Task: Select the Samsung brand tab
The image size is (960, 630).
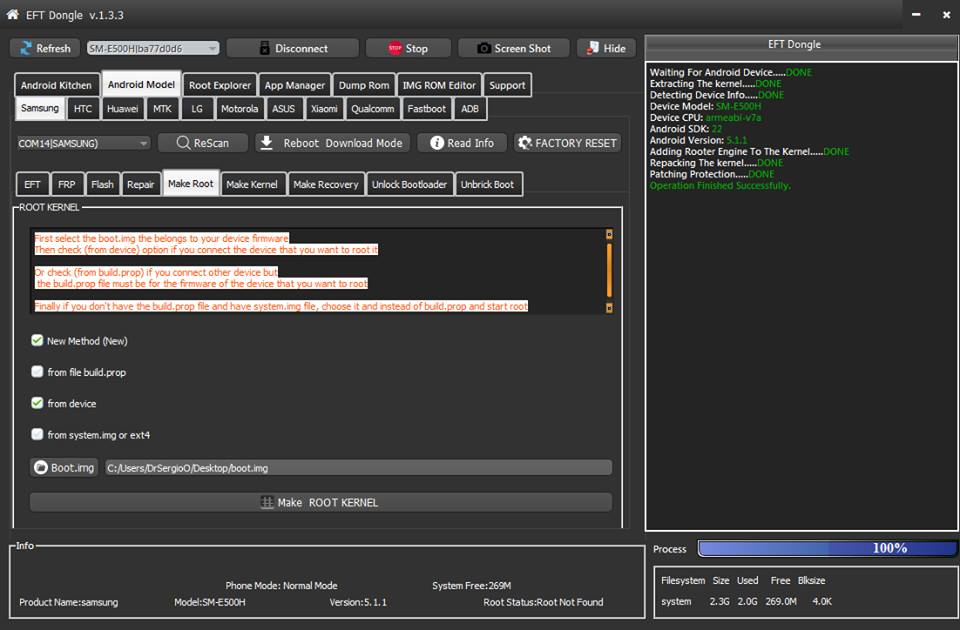Action: (40, 108)
